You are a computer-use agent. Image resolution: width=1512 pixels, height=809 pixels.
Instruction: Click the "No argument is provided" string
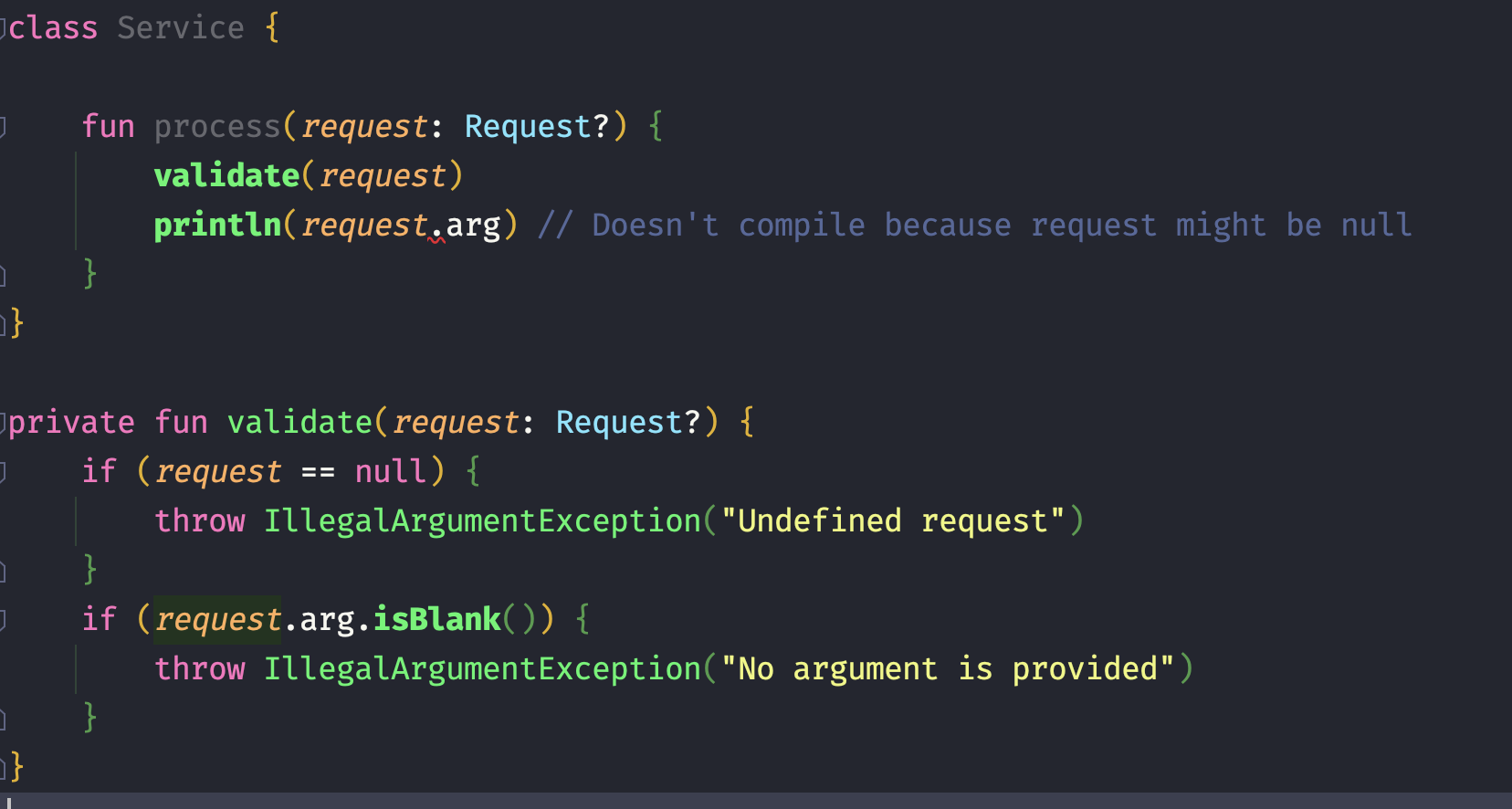tap(948, 668)
